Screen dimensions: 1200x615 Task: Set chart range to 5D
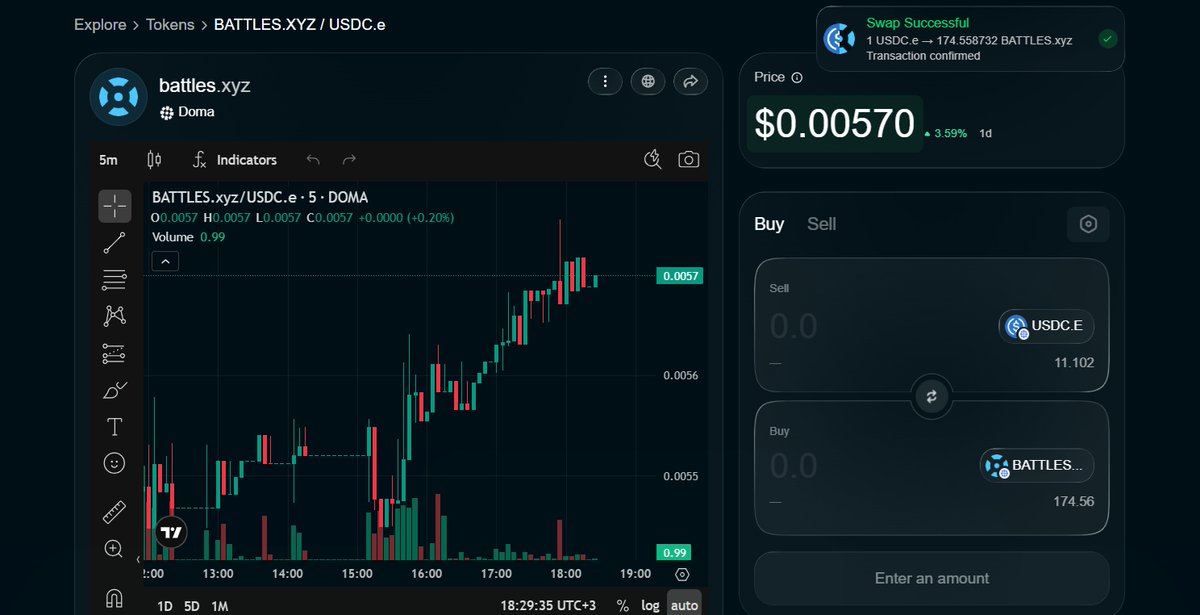pos(192,606)
